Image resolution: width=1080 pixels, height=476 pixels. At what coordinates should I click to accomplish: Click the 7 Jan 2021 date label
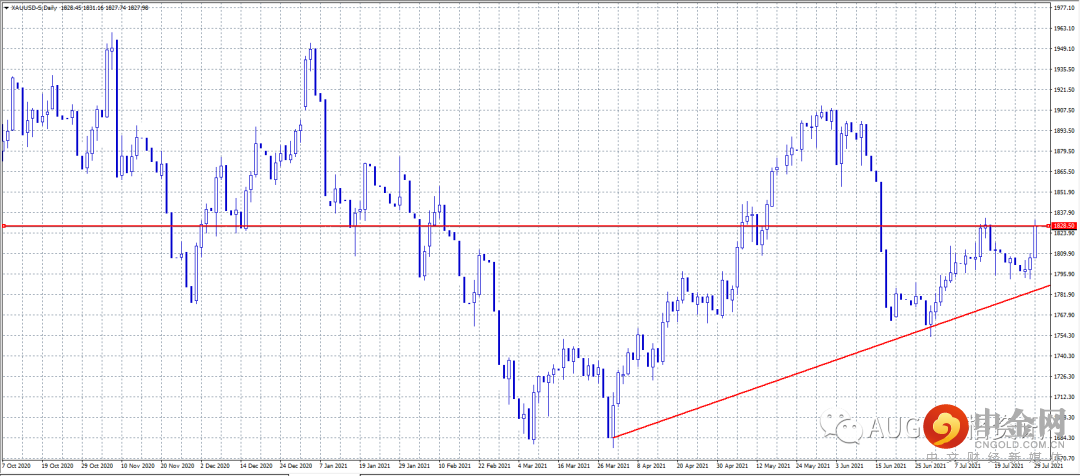335,466
